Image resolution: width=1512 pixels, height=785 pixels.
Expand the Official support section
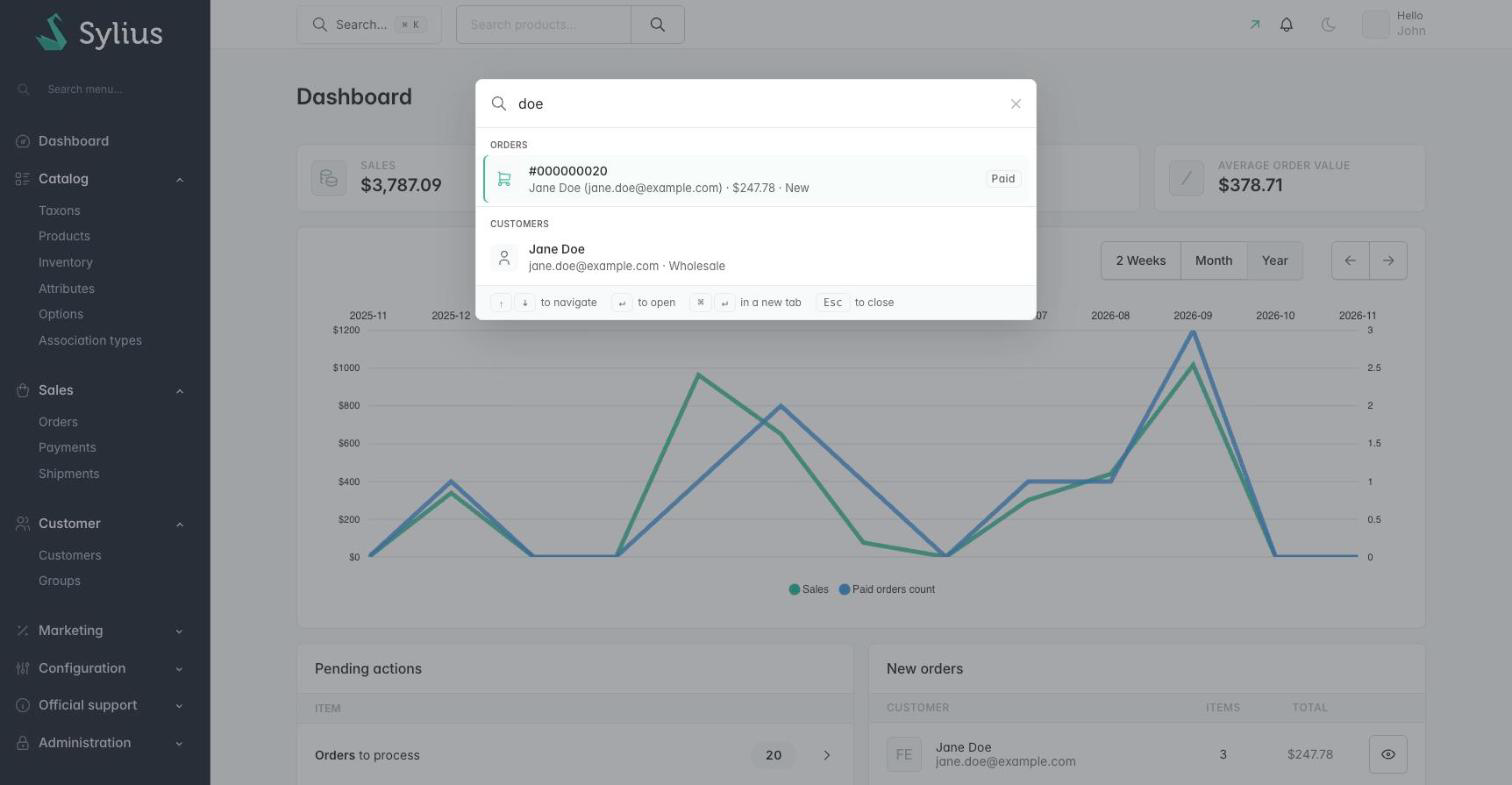(100, 705)
